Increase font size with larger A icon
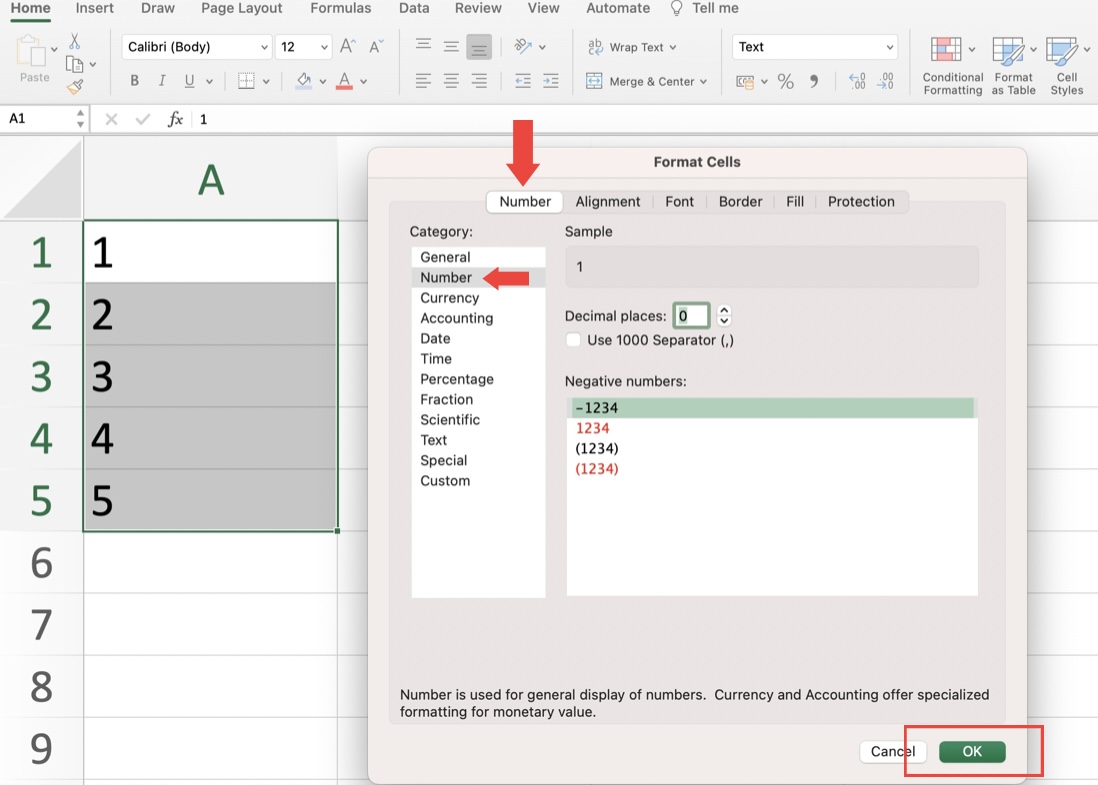This screenshot has width=1098, height=785. tap(347, 47)
